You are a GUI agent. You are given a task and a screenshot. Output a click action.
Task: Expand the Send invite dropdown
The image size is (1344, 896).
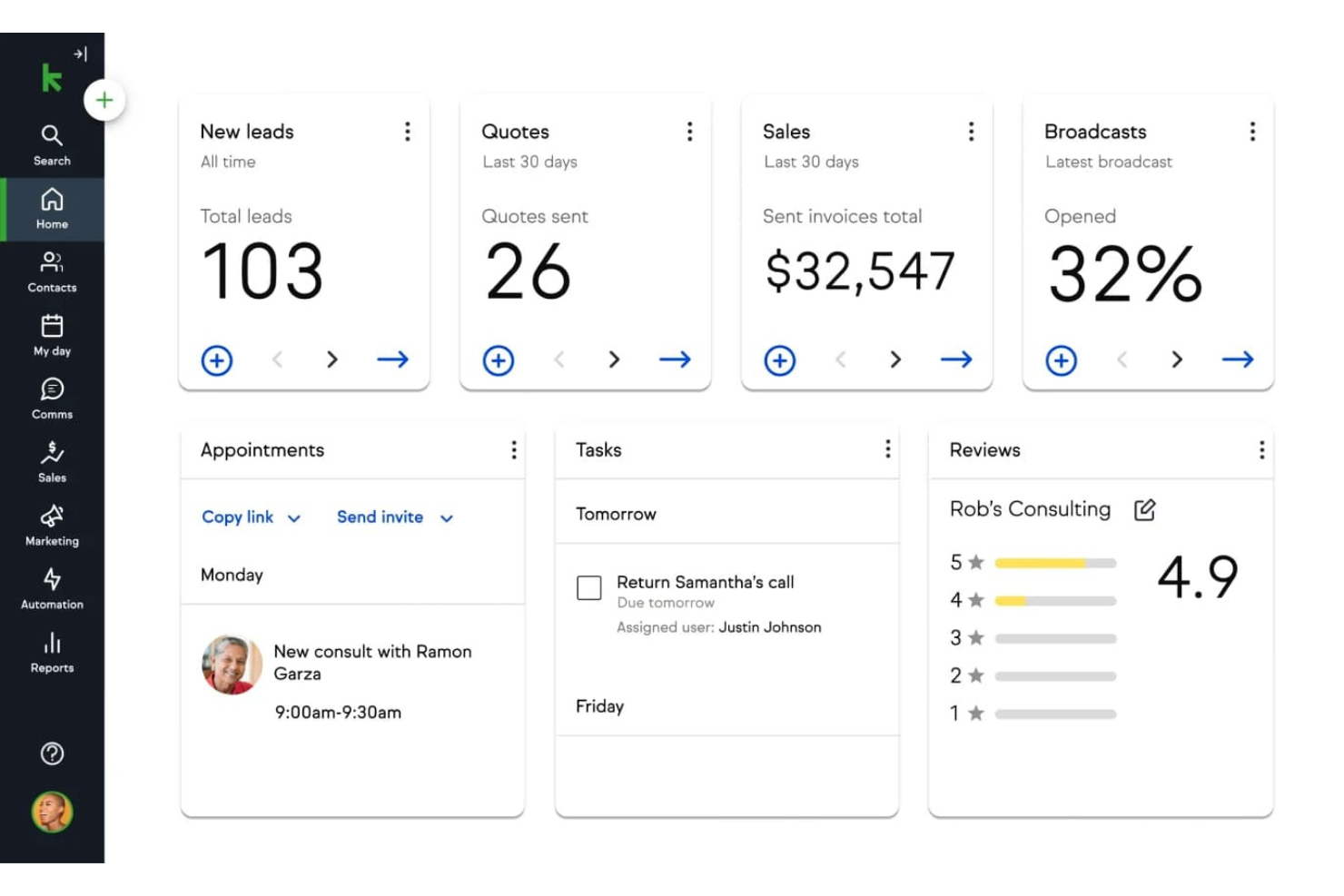coord(394,517)
